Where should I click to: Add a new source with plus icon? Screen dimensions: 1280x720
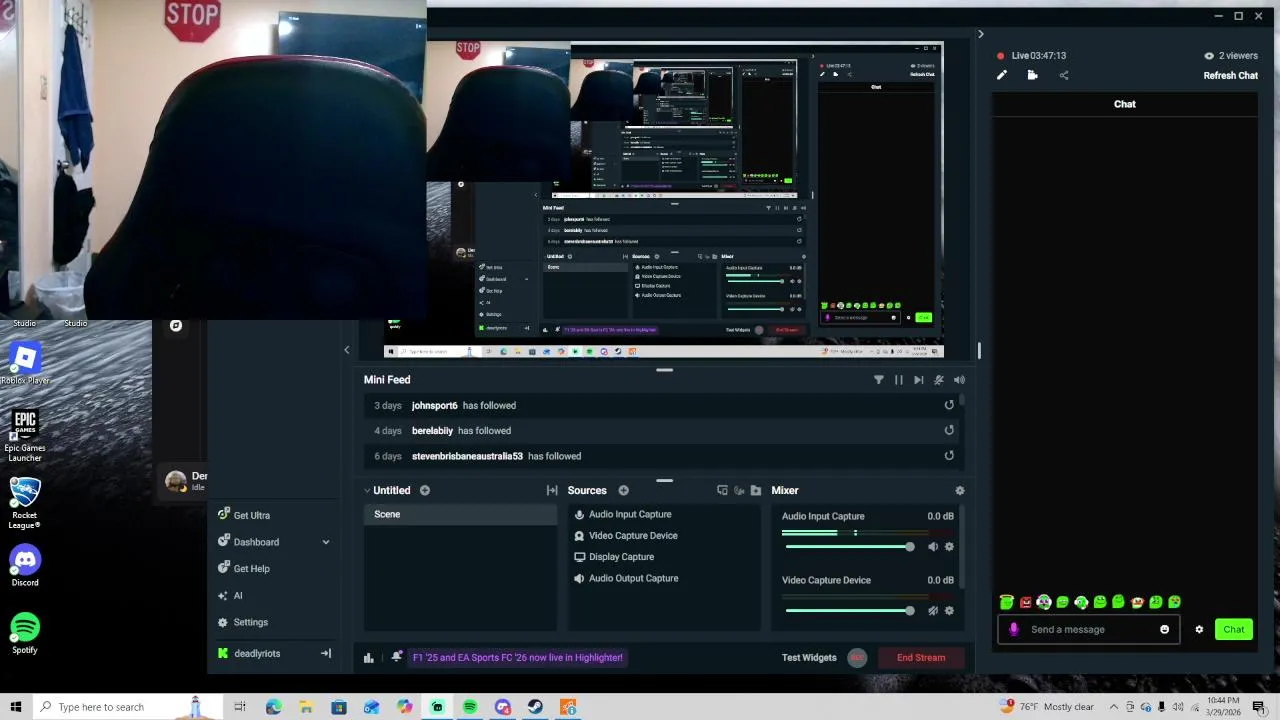click(623, 491)
